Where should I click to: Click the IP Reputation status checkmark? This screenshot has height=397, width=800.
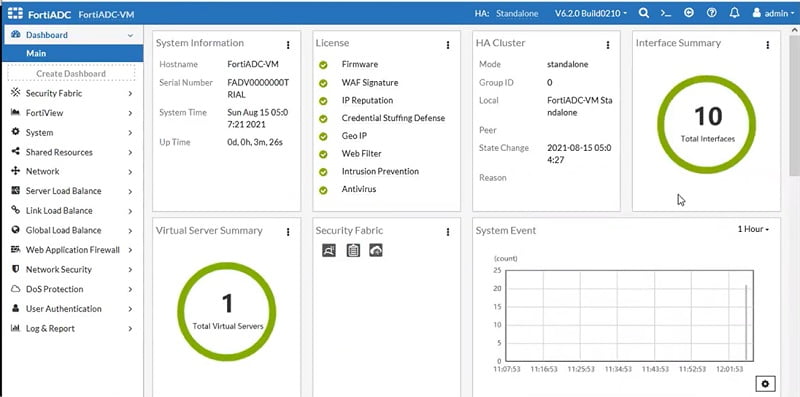[323, 101]
